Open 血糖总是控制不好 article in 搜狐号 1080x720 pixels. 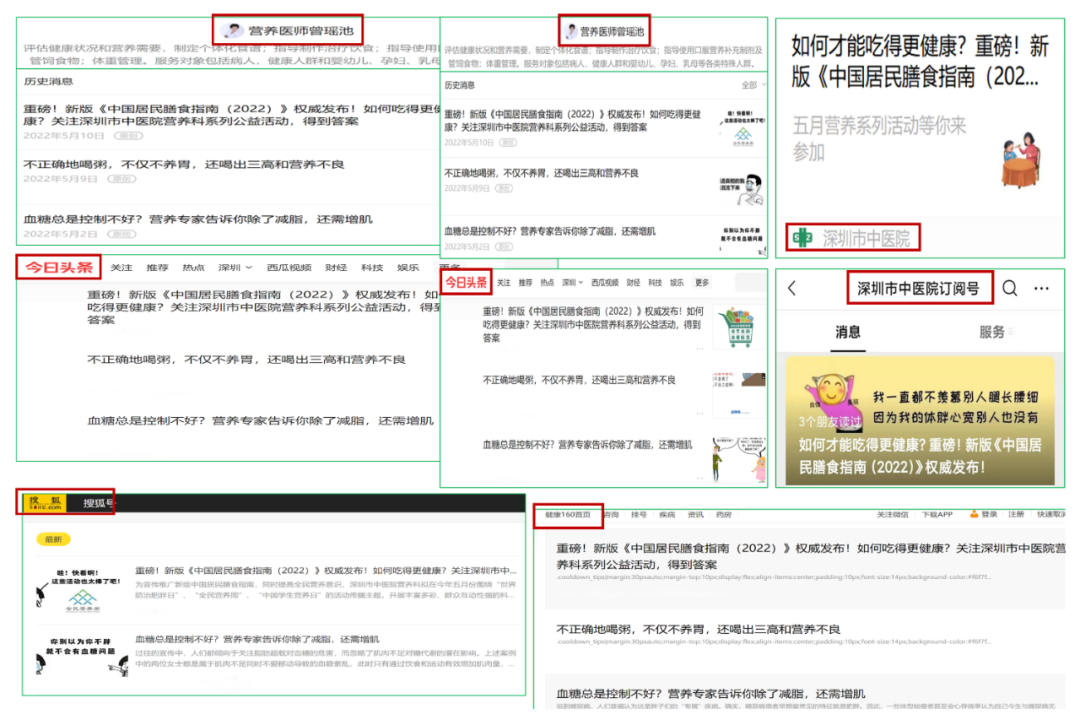[x=256, y=639]
